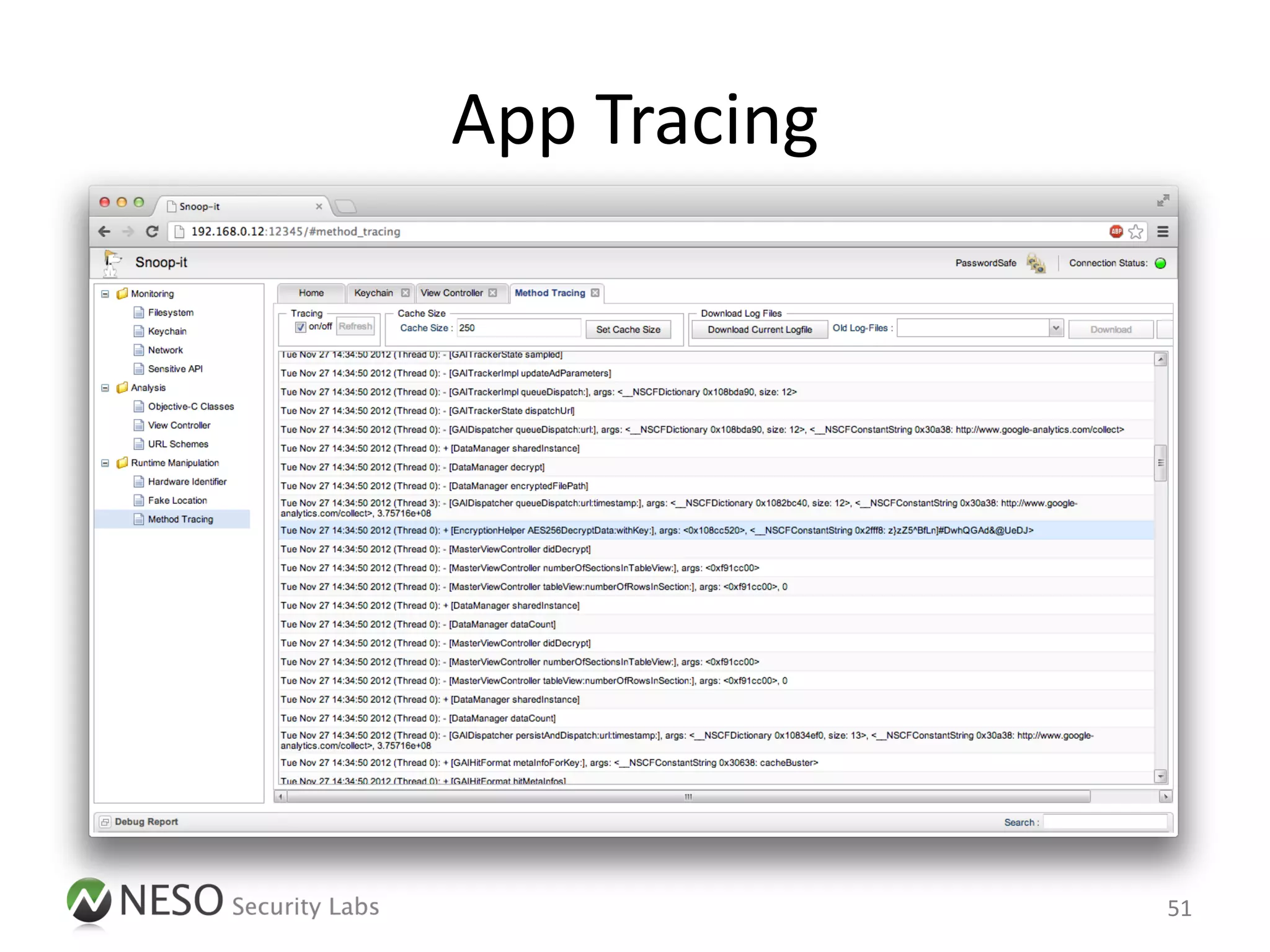1270x952 pixels.
Task: Select View Controller in Analysis tree
Action: pos(179,425)
